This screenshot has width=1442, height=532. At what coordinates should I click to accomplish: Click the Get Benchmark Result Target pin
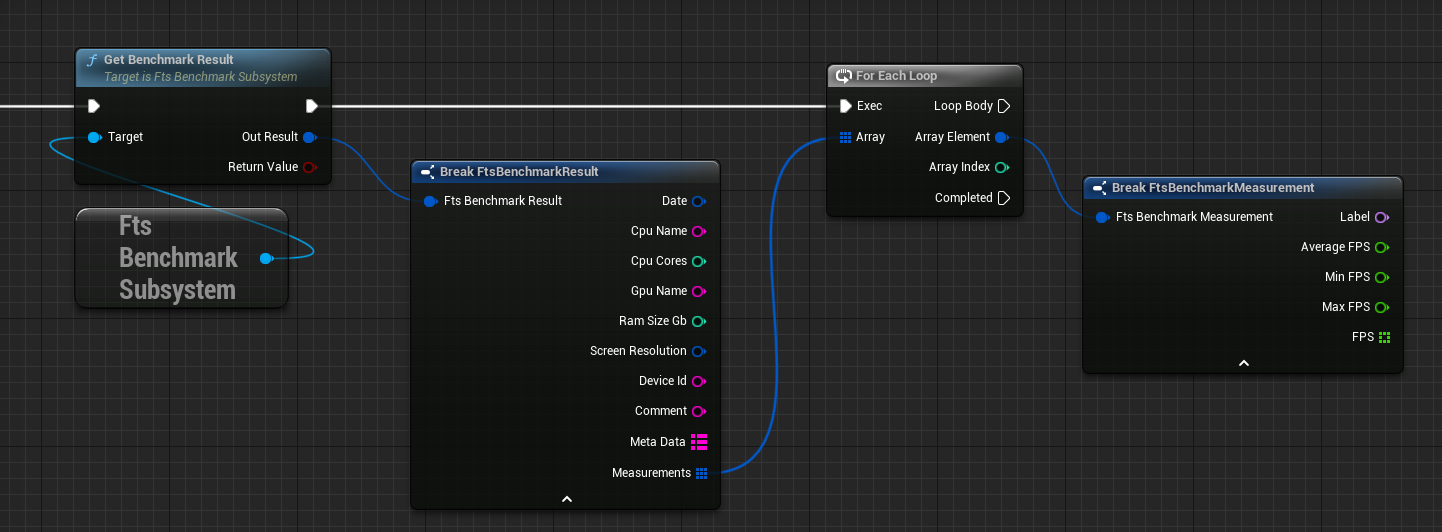(x=94, y=137)
